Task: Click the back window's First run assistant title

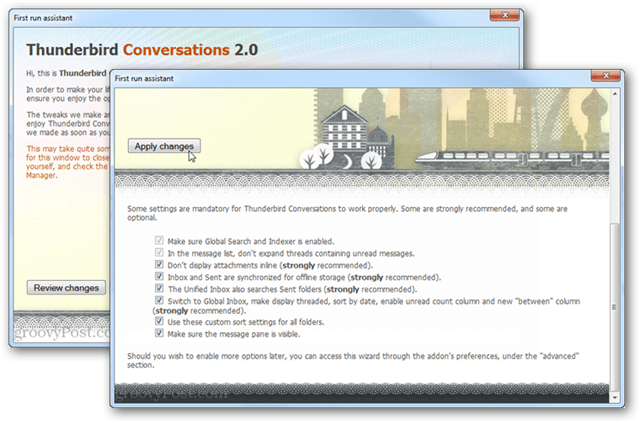Action: pyautogui.click(x=43, y=18)
